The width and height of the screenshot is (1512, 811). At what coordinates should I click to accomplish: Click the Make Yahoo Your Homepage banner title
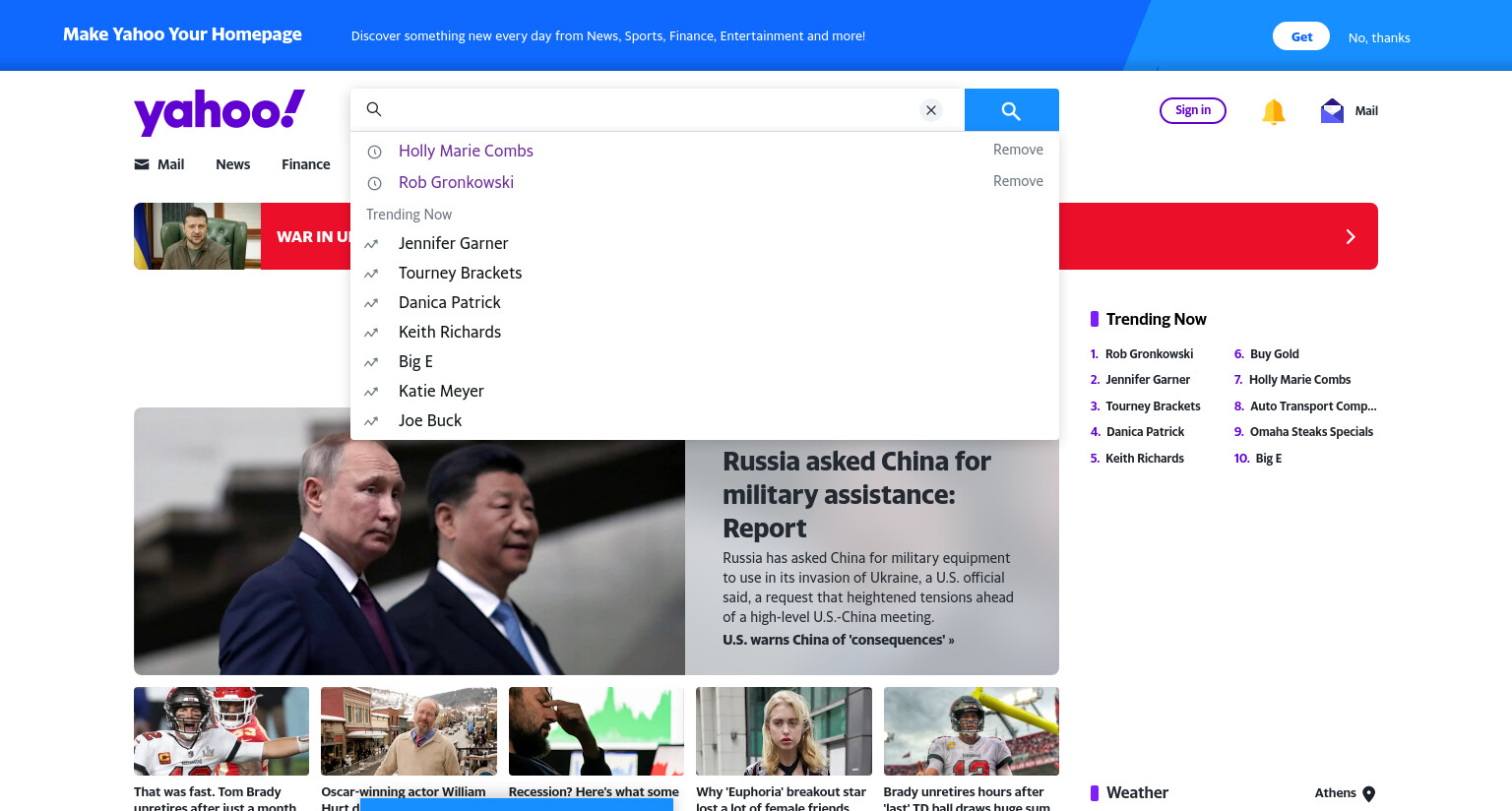[x=182, y=34]
